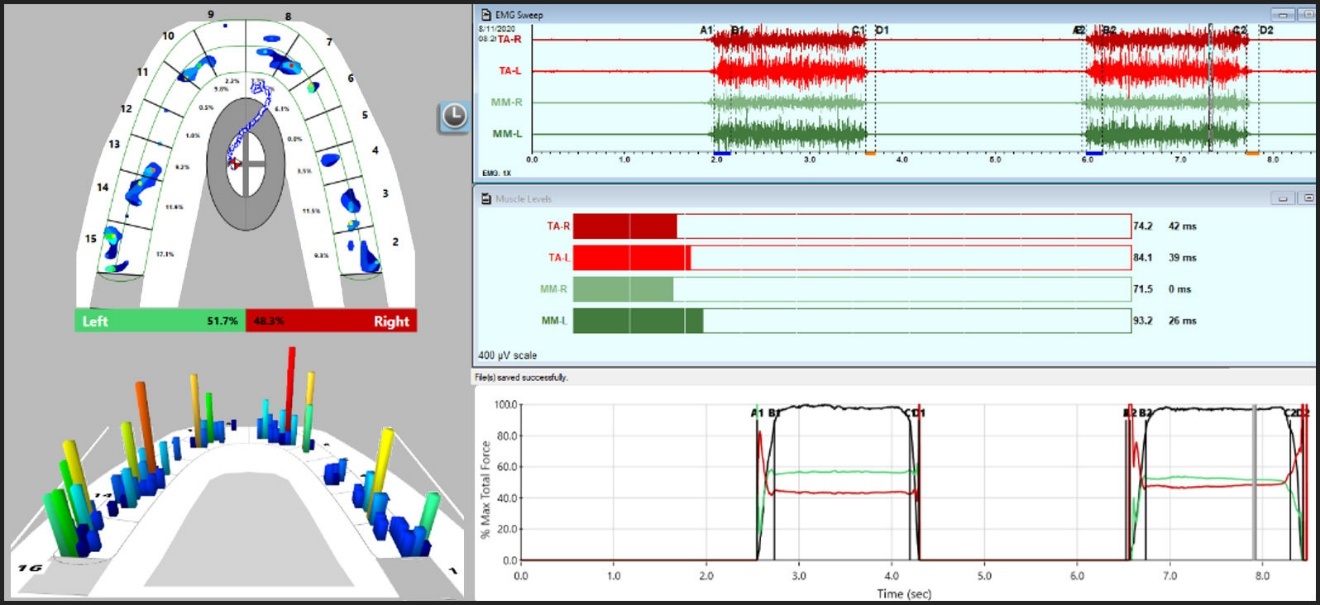Click the blue segment at 2.0 seconds
Image resolution: width=1320 pixels, height=605 pixels.
721,153
